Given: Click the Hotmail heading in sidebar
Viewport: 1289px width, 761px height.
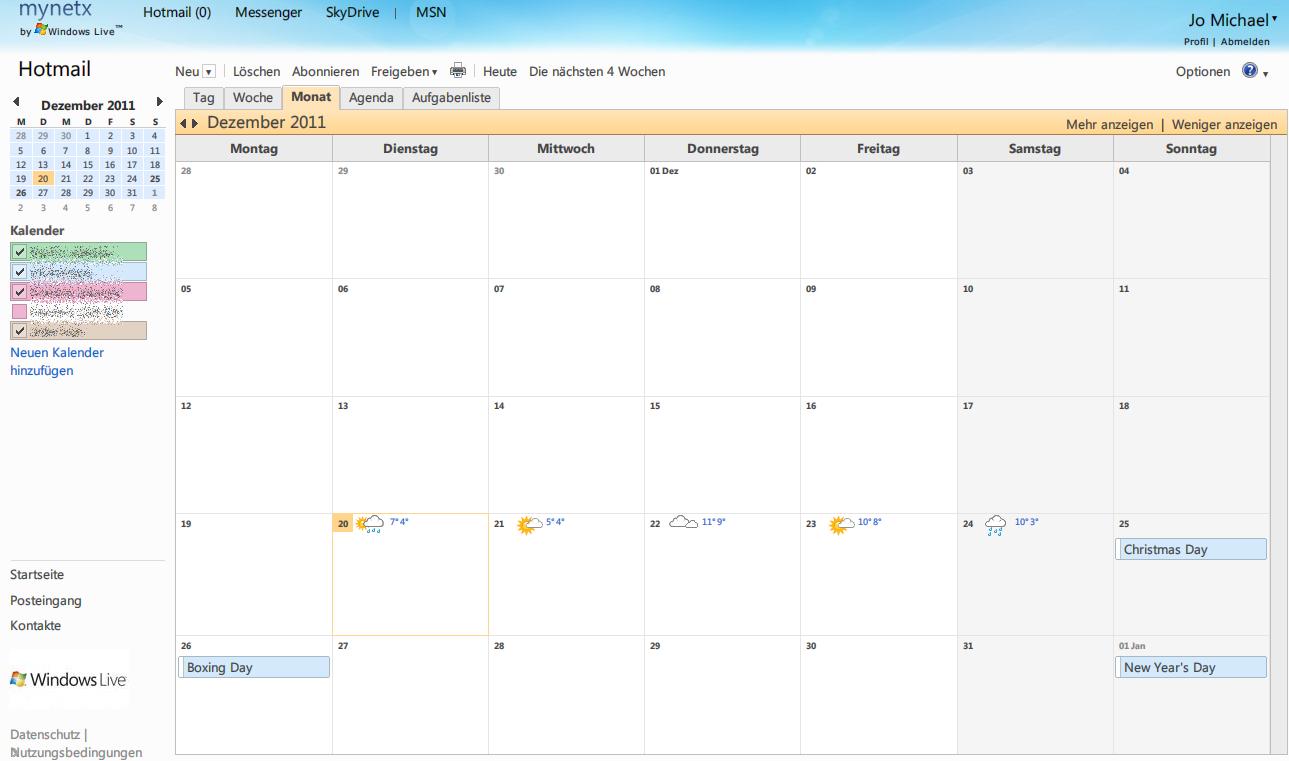Looking at the screenshot, I should pyautogui.click(x=54, y=69).
